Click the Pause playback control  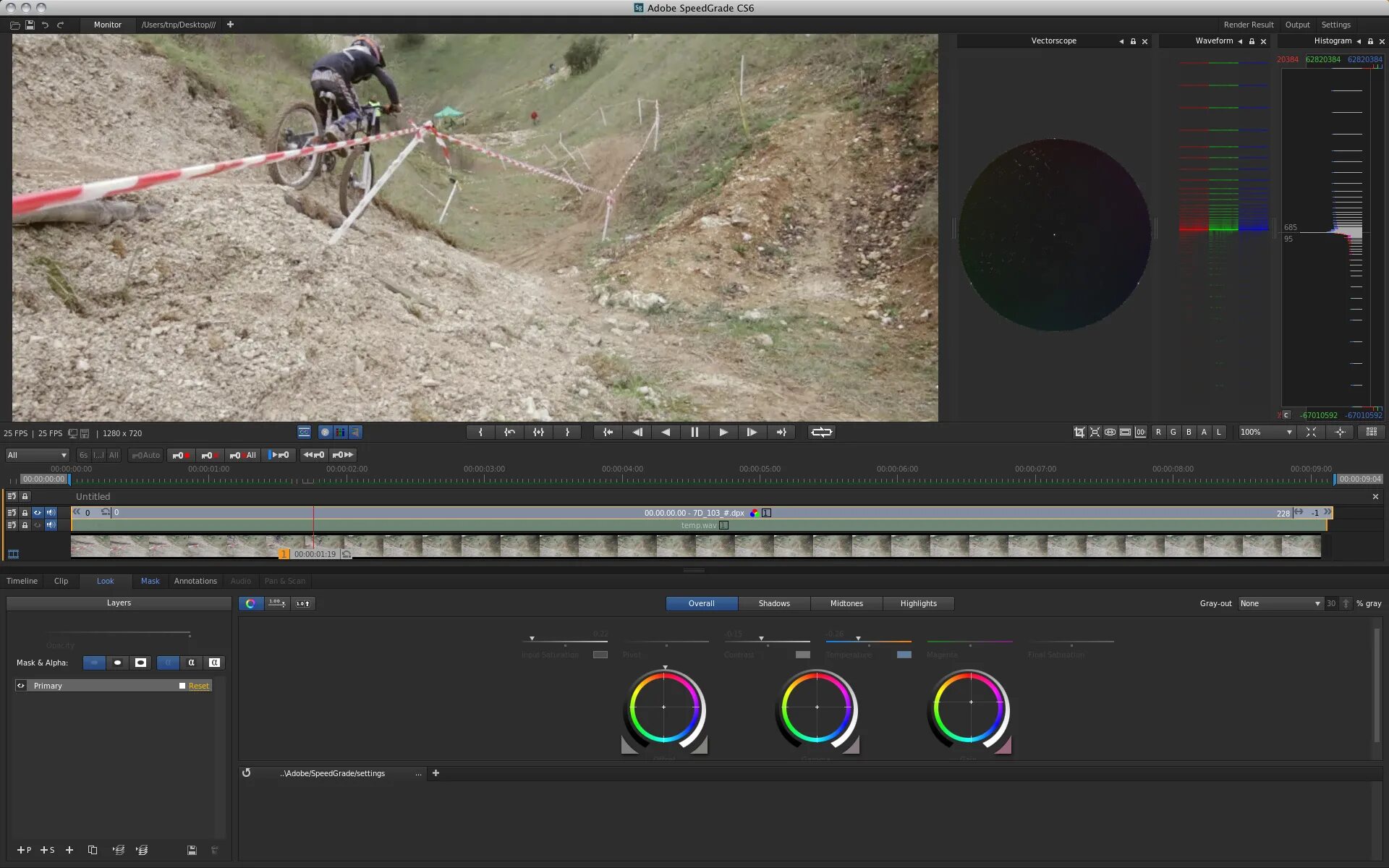pyautogui.click(x=694, y=432)
